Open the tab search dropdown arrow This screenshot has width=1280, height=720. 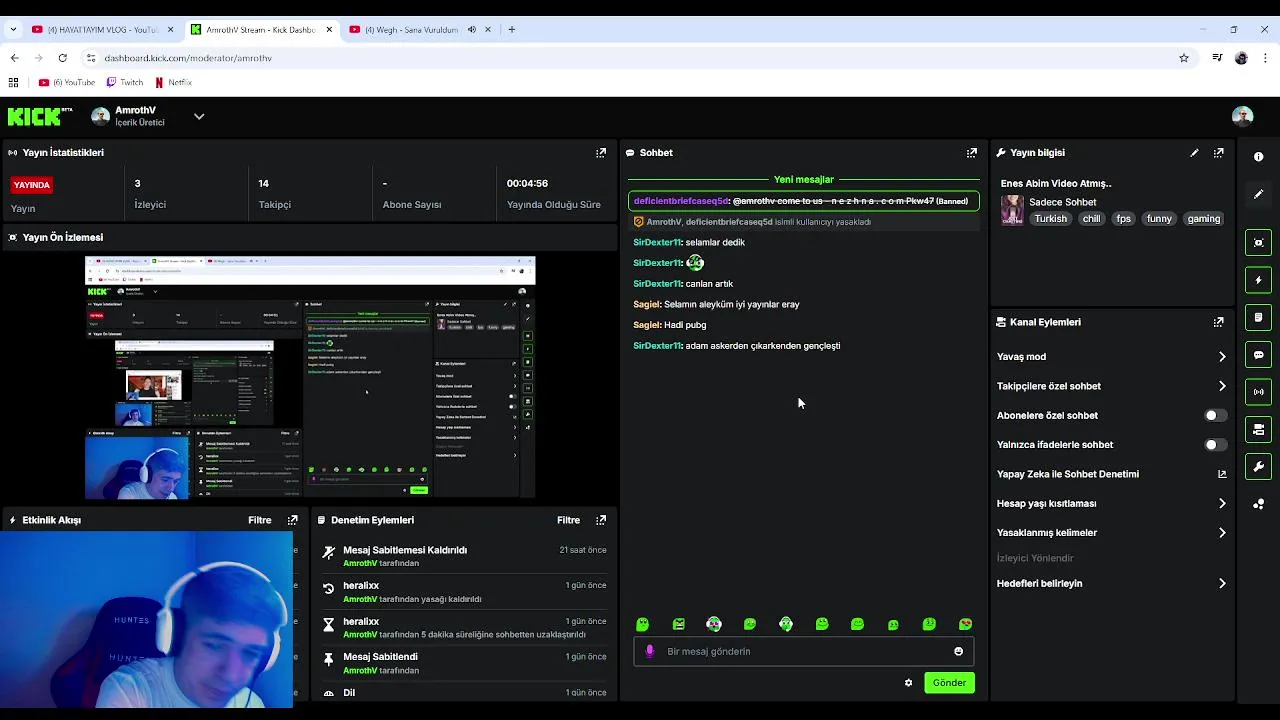coord(13,30)
